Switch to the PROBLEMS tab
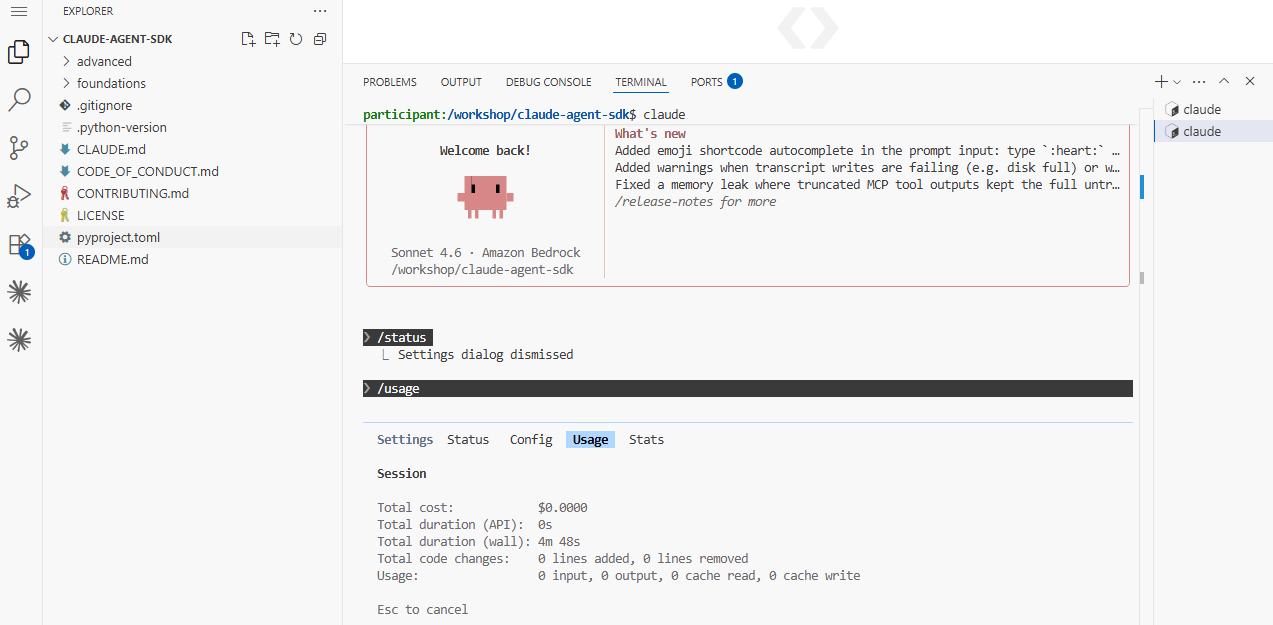This screenshot has width=1273, height=625. [390, 82]
